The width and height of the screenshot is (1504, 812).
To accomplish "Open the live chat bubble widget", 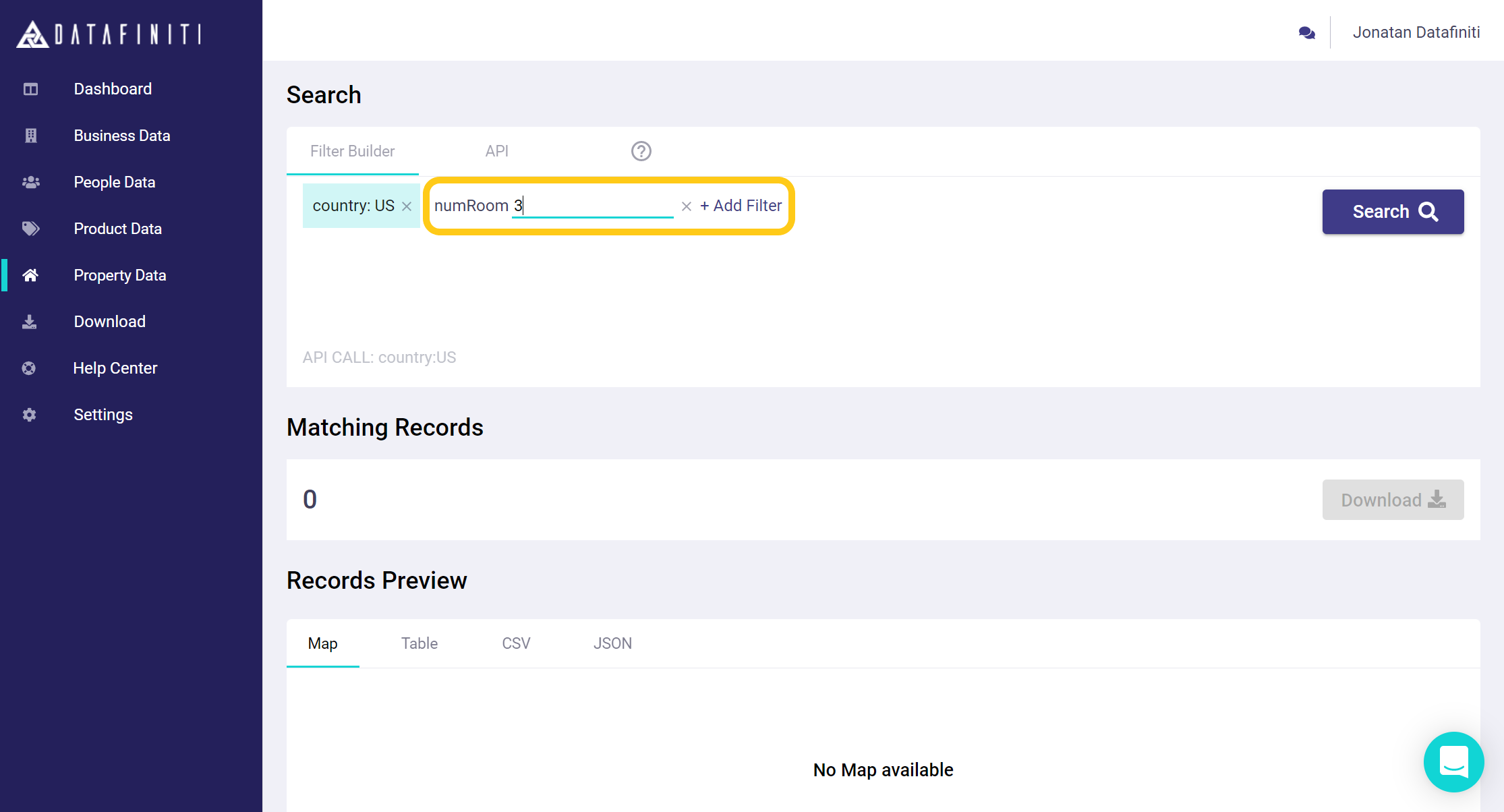I will [x=1453, y=761].
